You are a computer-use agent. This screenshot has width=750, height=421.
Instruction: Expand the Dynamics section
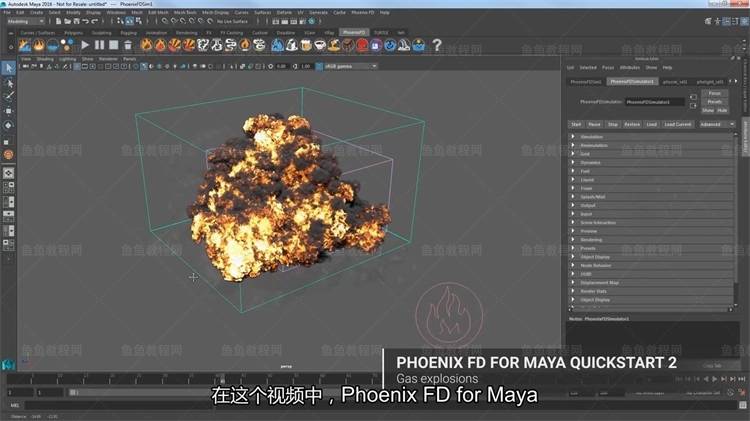651,163
